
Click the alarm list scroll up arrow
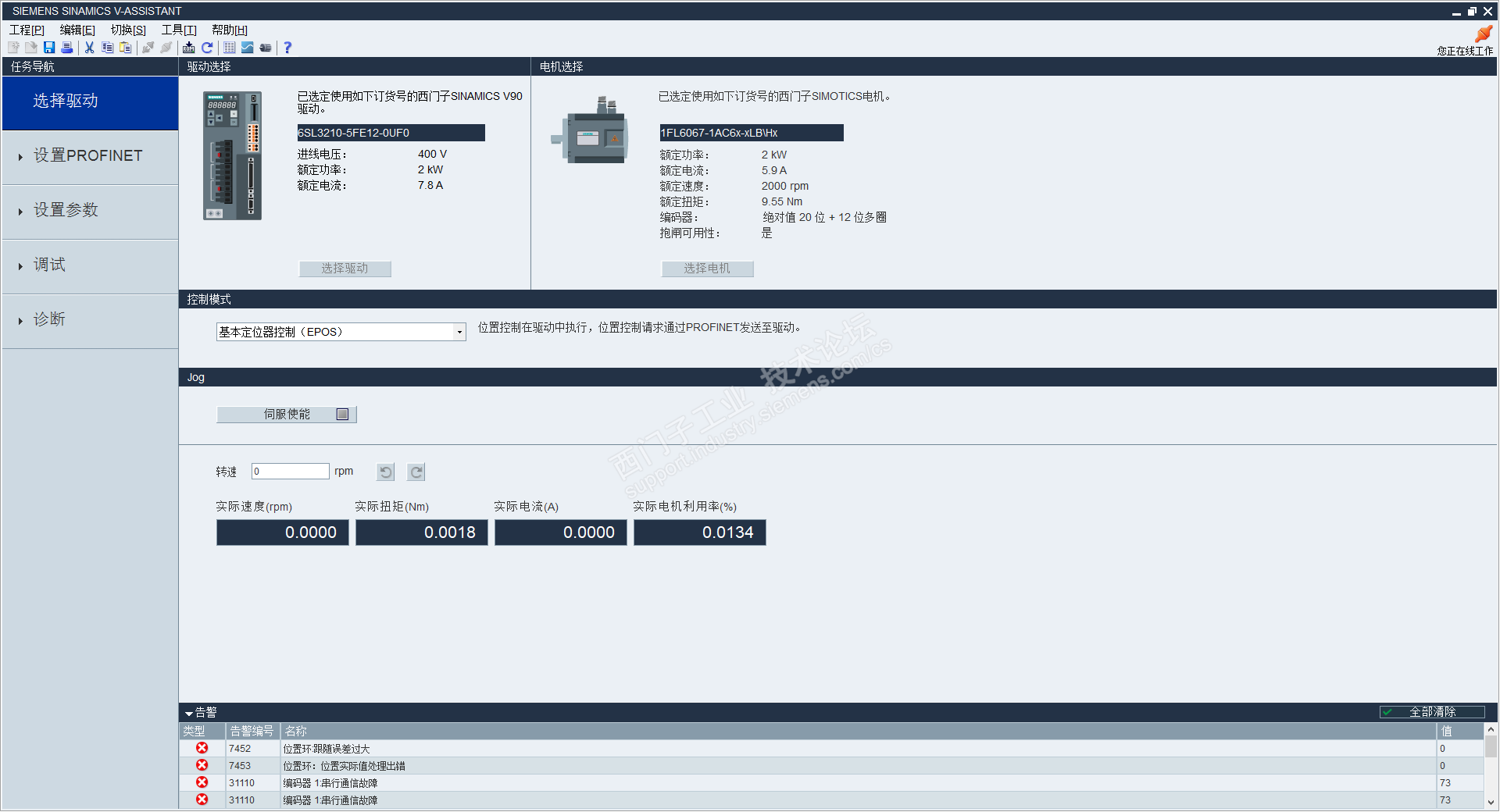click(x=1491, y=729)
